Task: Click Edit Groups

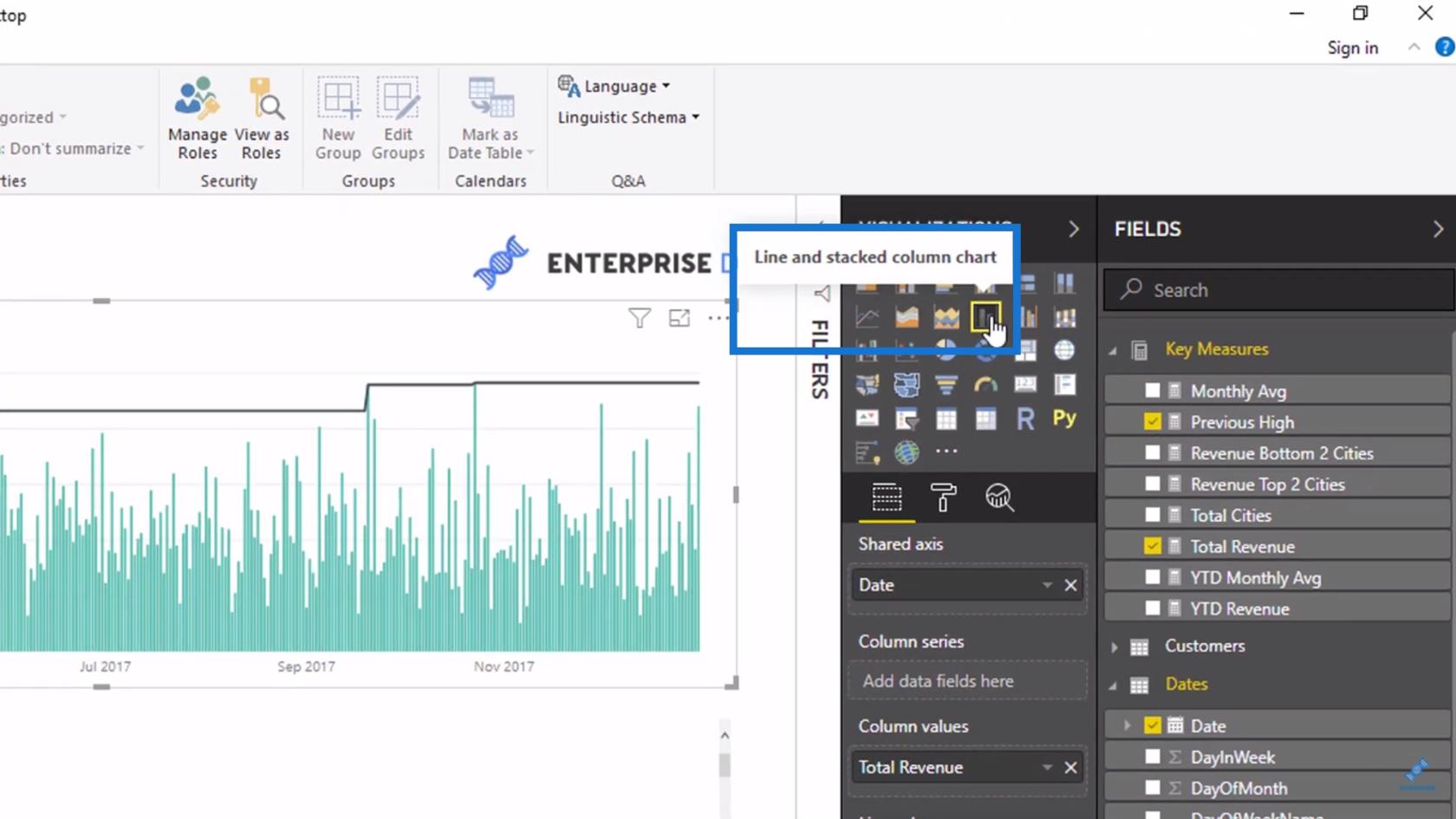Action: 399,119
